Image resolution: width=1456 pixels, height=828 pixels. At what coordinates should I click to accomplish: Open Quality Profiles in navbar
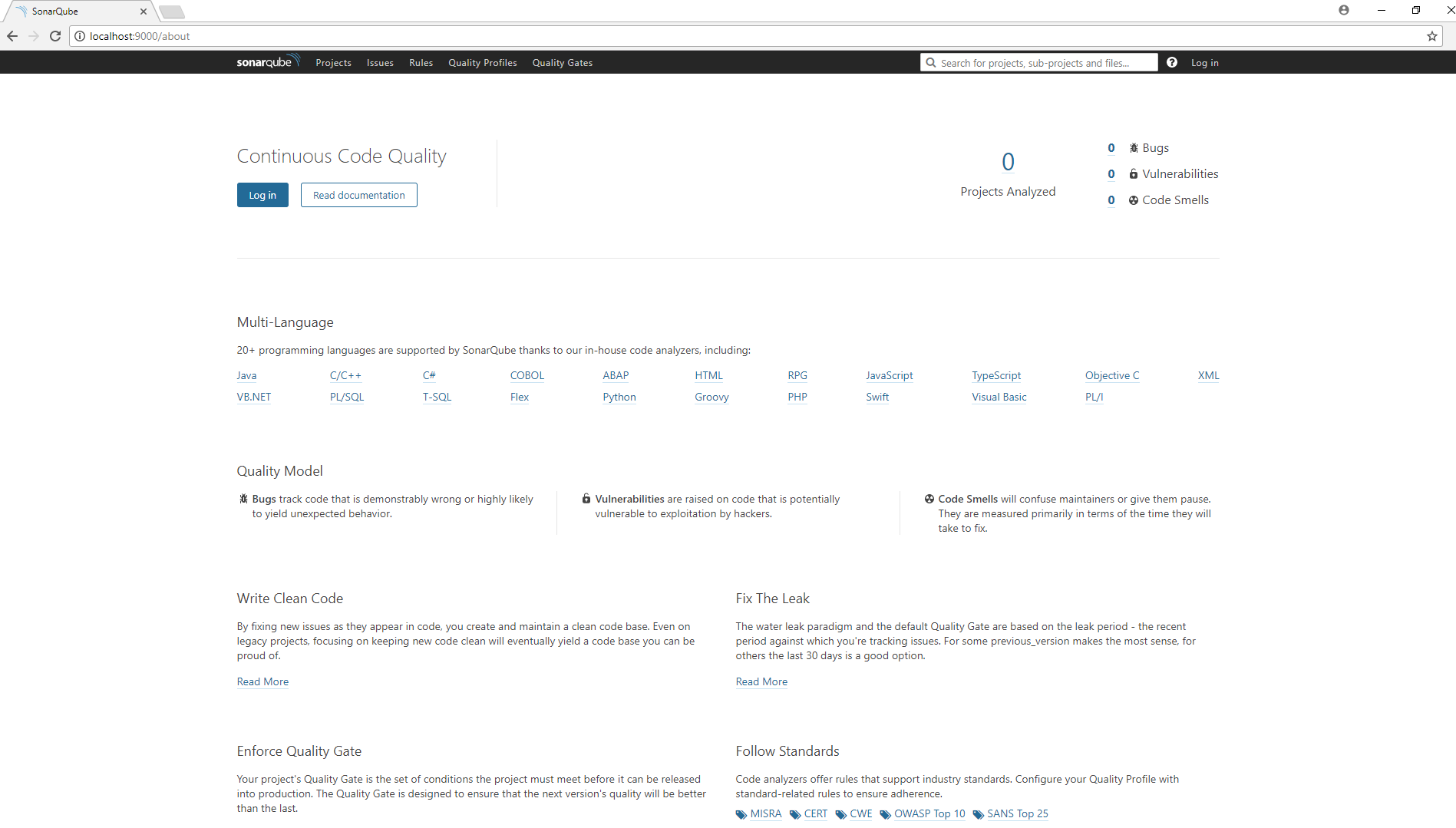[483, 63]
